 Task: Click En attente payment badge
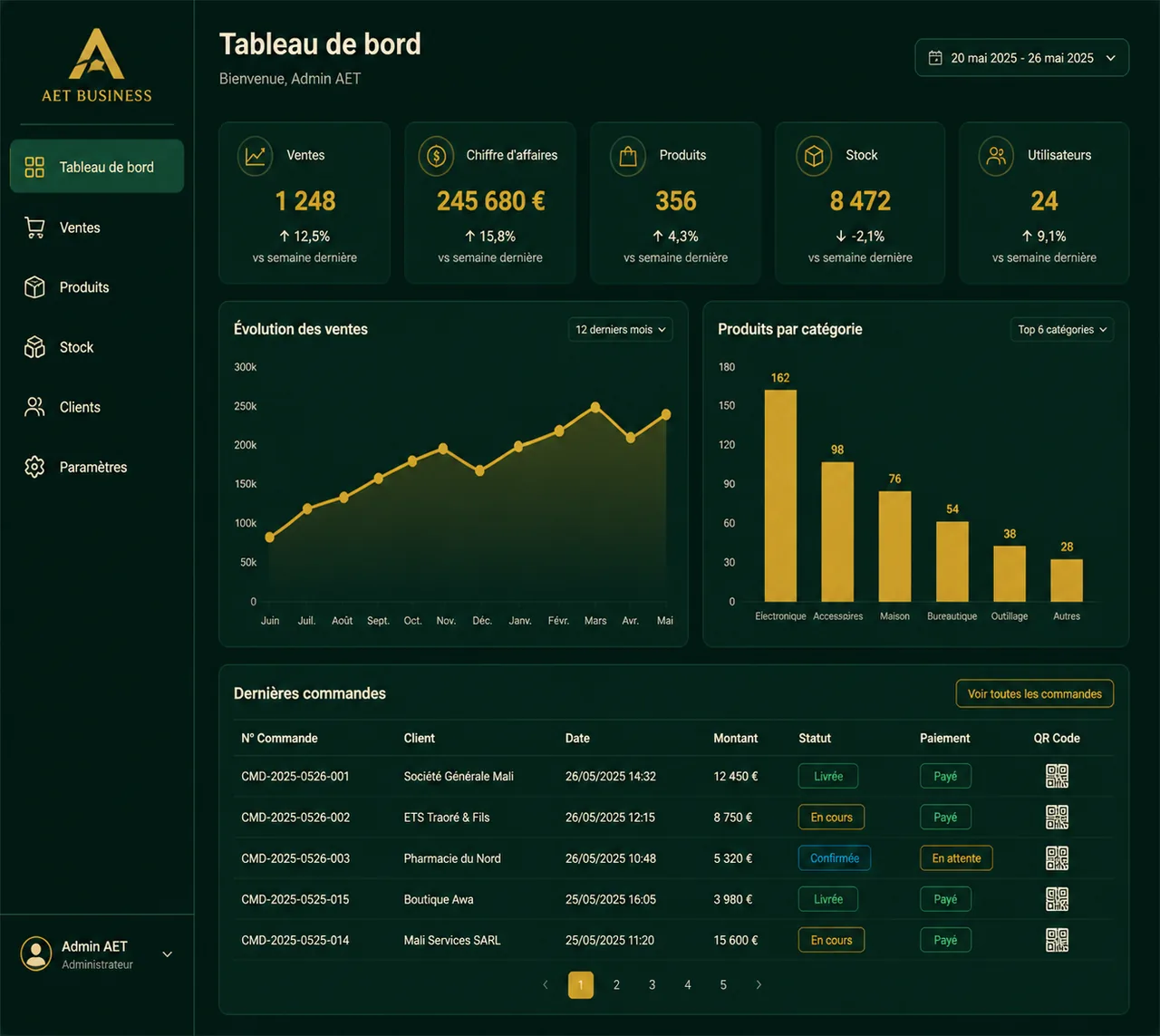click(x=956, y=858)
